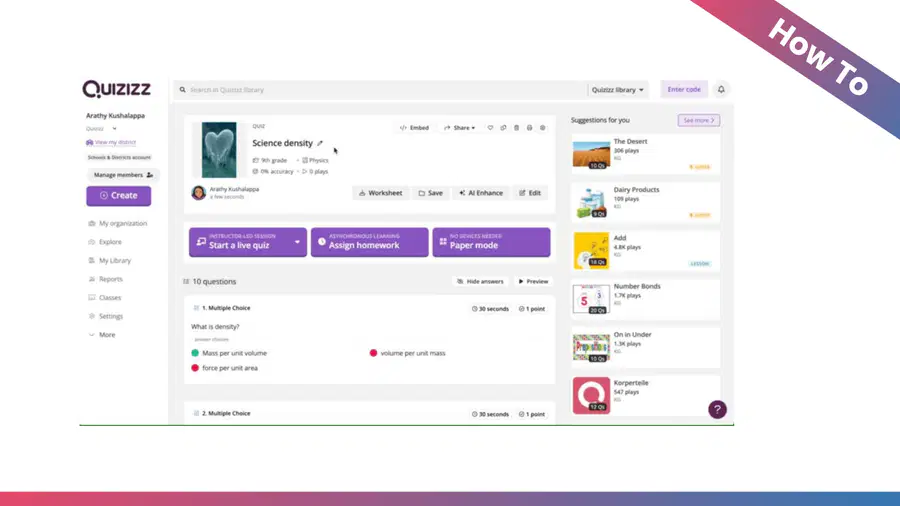This screenshot has height=506, width=900.
Task: Click AI Enhance
Action: [x=481, y=193]
